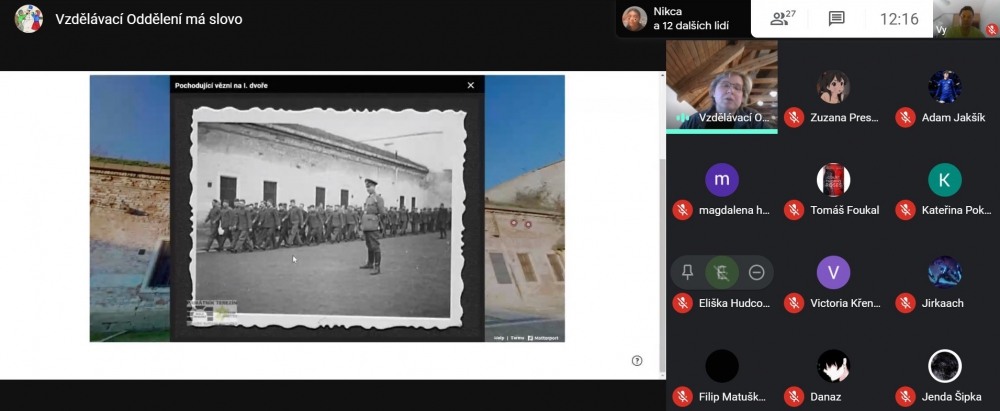Click the name label 'Eliška Hudco...'
The height and width of the screenshot is (411, 1000).
[x=734, y=303]
